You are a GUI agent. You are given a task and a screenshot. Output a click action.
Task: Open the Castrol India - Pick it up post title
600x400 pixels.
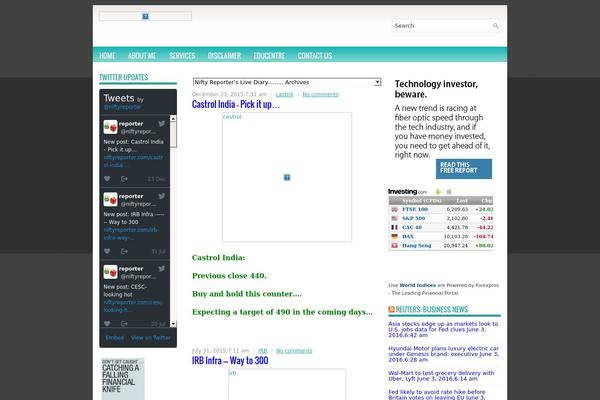236,104
